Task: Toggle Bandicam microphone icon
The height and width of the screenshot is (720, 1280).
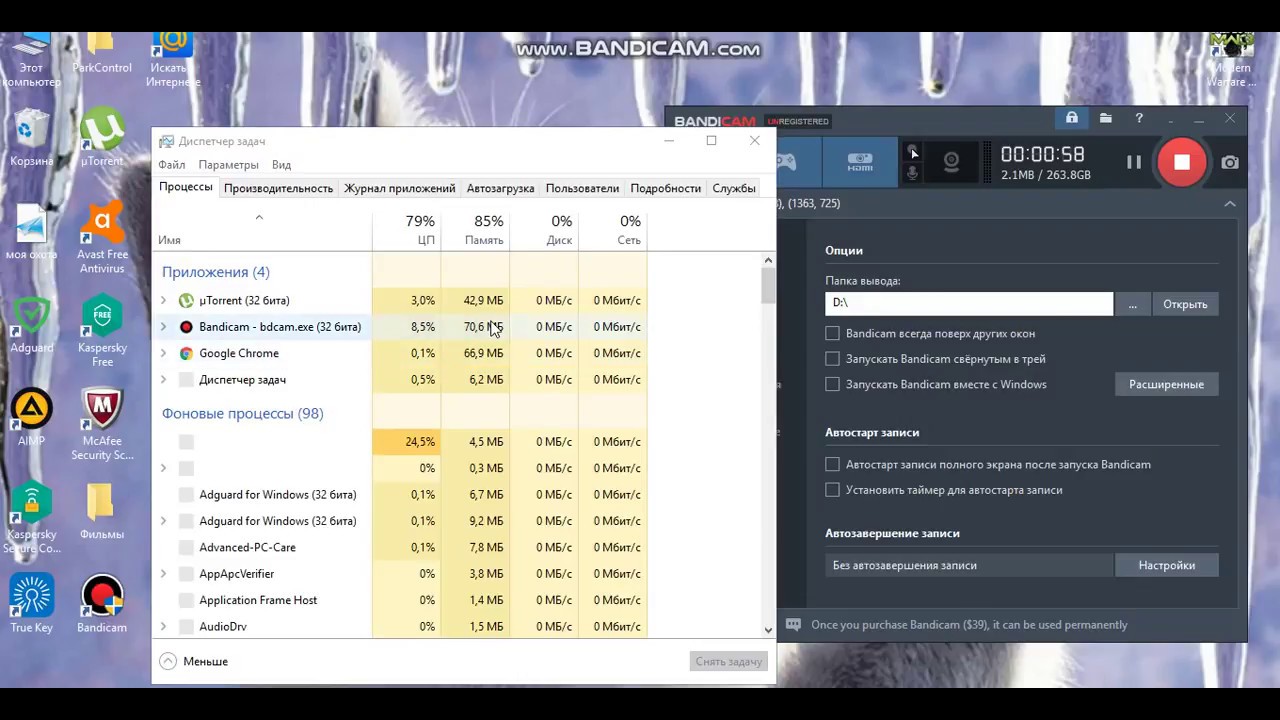Action: click(x=912, y=173)
